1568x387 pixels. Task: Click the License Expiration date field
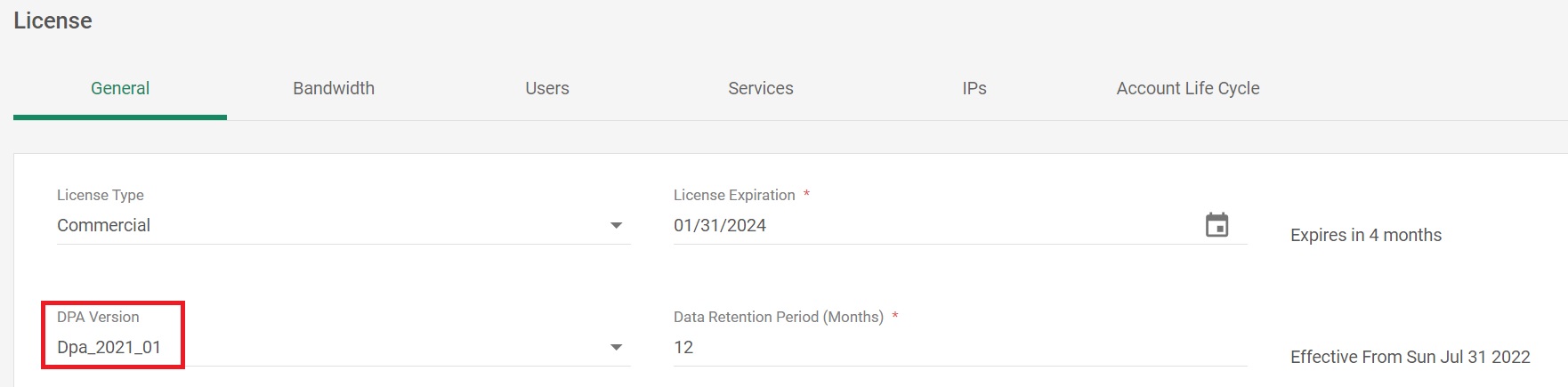925,226
